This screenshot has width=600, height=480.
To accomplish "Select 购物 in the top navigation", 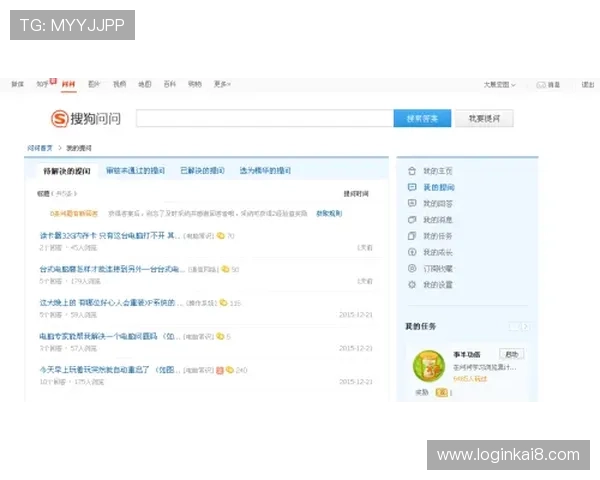I will (x=195, y=84).
